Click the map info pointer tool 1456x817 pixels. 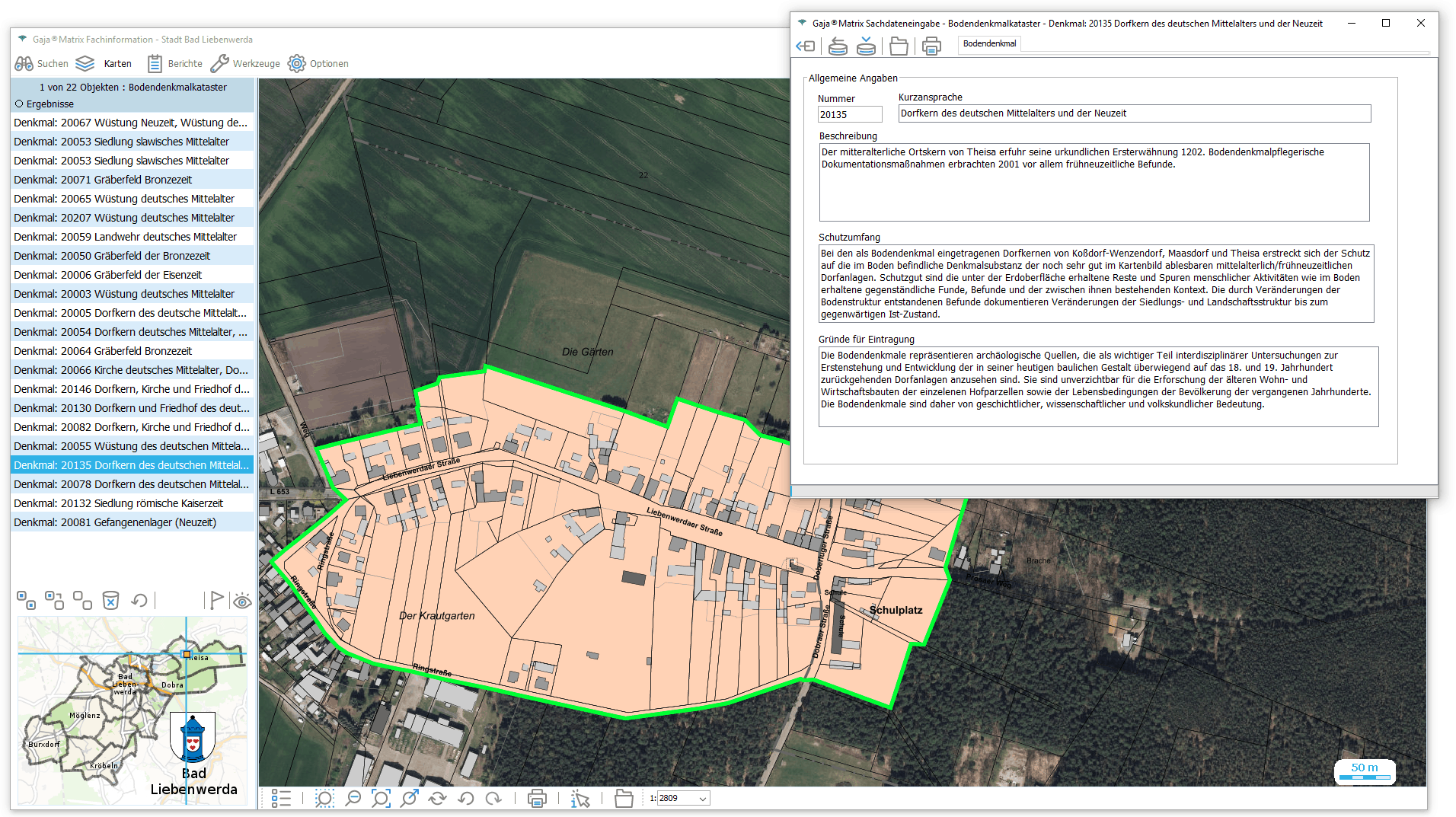pyautogui.click(x=580, y=798)
